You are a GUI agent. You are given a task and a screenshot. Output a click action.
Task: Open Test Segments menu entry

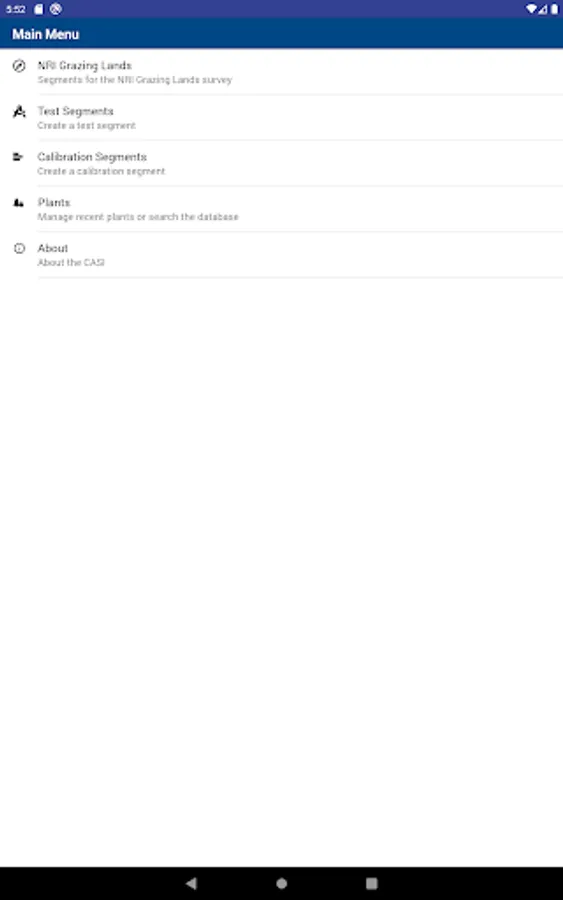coord(281,118)
